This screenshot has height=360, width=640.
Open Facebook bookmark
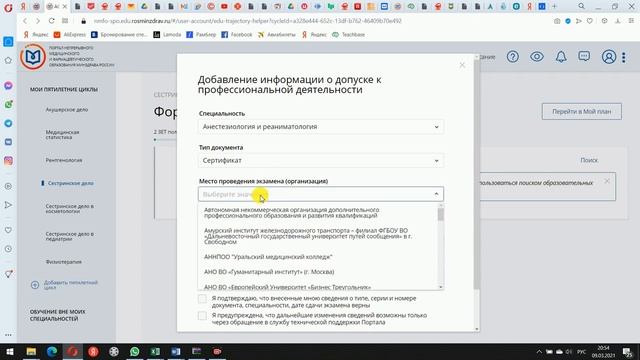pos(237,35)
